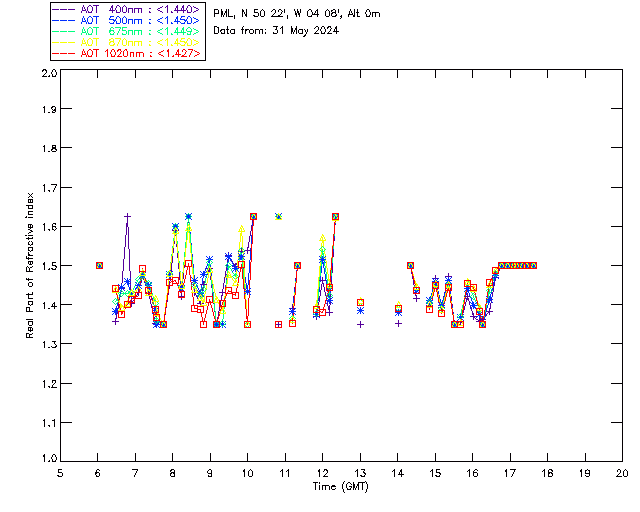This screenshot has height=512, width=640.
Task: Click the 'Time (GMT)' x-axis label
Action: coord(341,486)
